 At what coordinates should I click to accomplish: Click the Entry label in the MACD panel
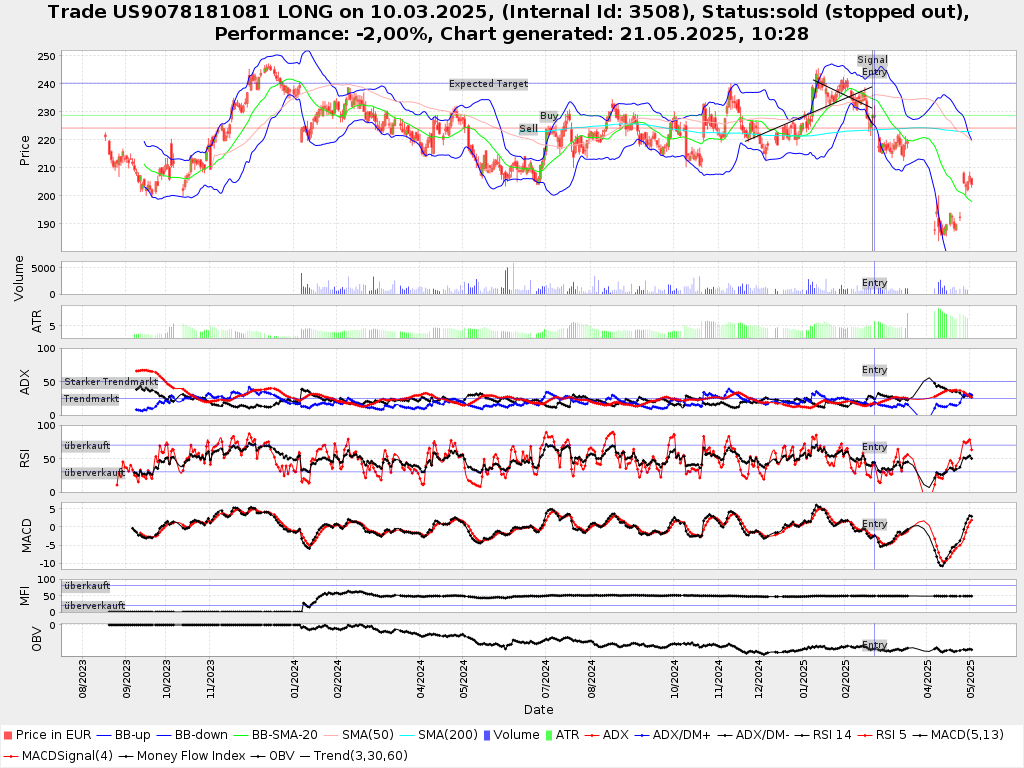pyautogui.click(x=874, y=524)
